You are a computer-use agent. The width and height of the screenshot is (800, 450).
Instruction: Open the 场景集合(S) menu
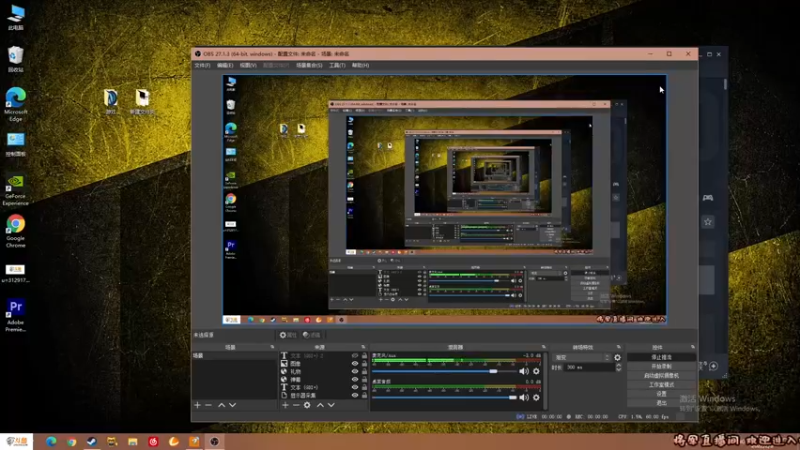pos(309,65)
